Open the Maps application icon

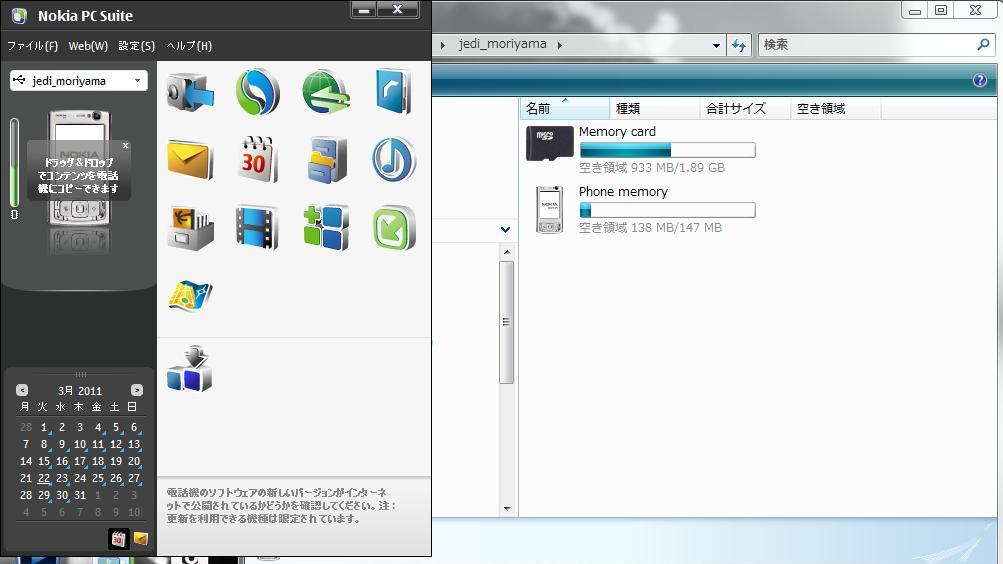point(190,296)
